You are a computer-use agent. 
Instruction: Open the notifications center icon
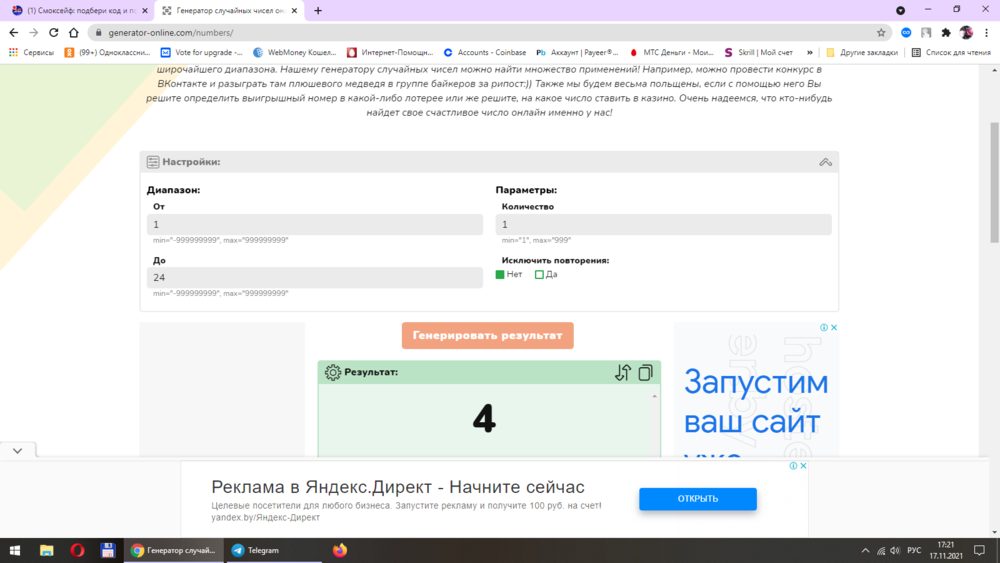(x=980, y=550)
